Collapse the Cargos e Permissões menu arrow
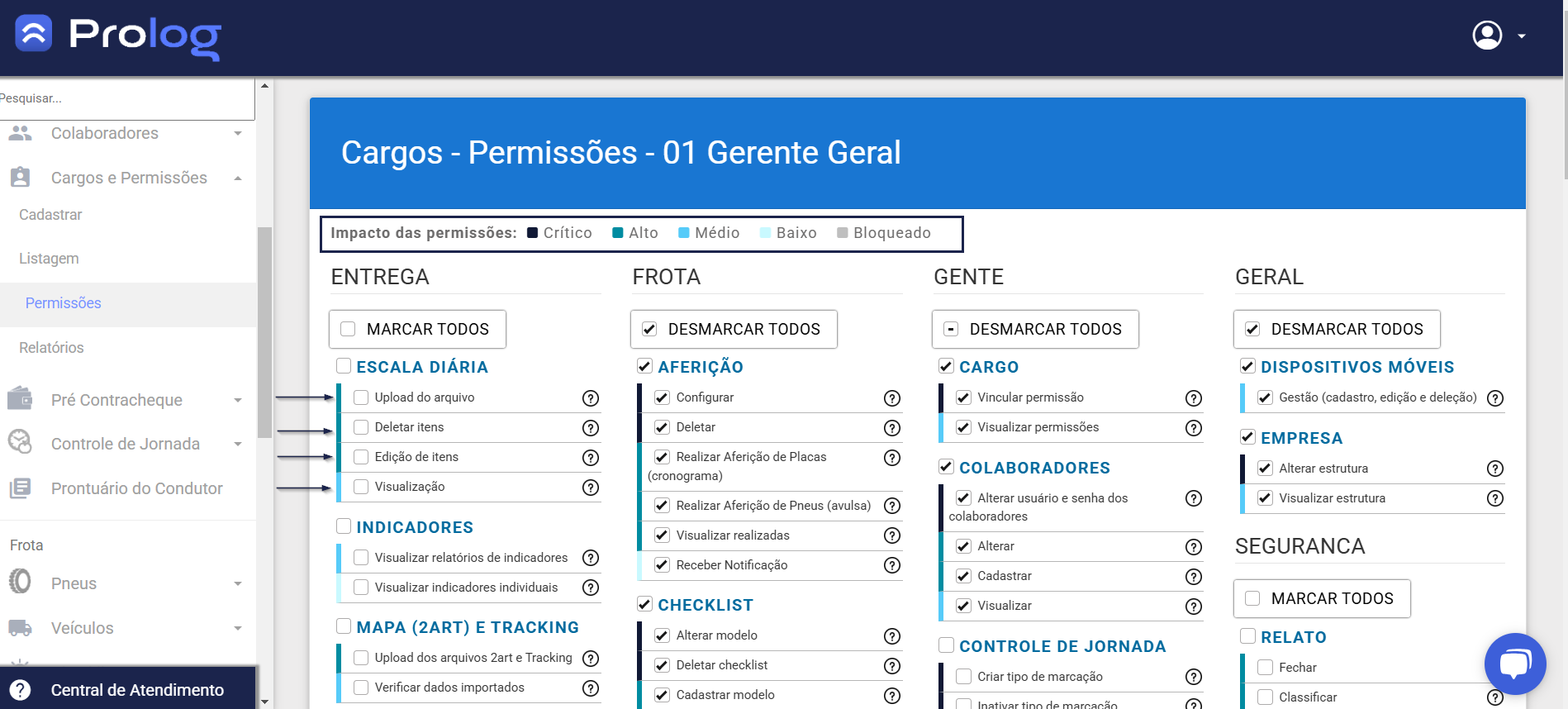The image size is (1568, 709). 238,178
